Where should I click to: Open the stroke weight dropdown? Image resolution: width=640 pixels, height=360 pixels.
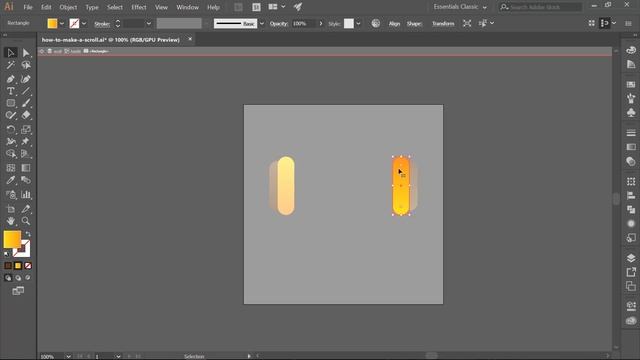point(149,24)
